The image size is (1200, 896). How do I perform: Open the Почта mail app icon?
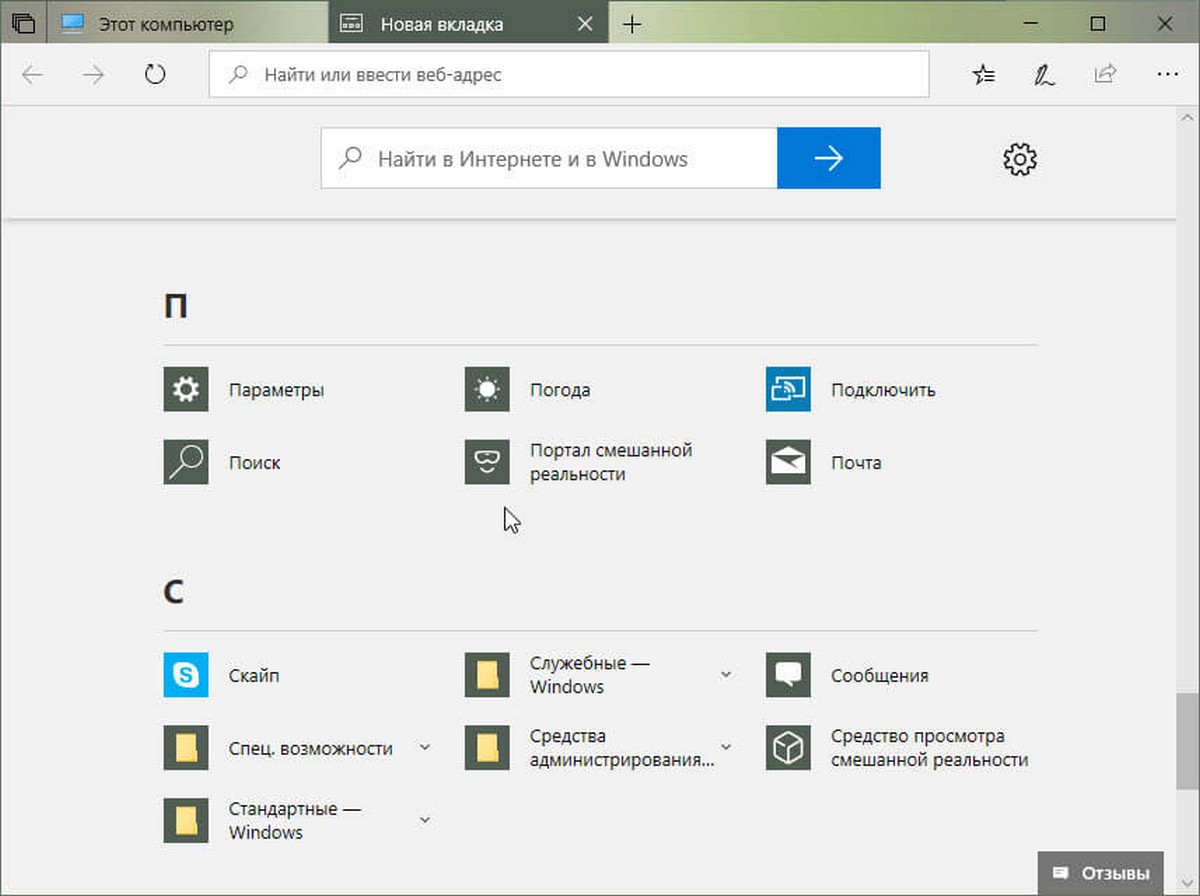point(788,462)
